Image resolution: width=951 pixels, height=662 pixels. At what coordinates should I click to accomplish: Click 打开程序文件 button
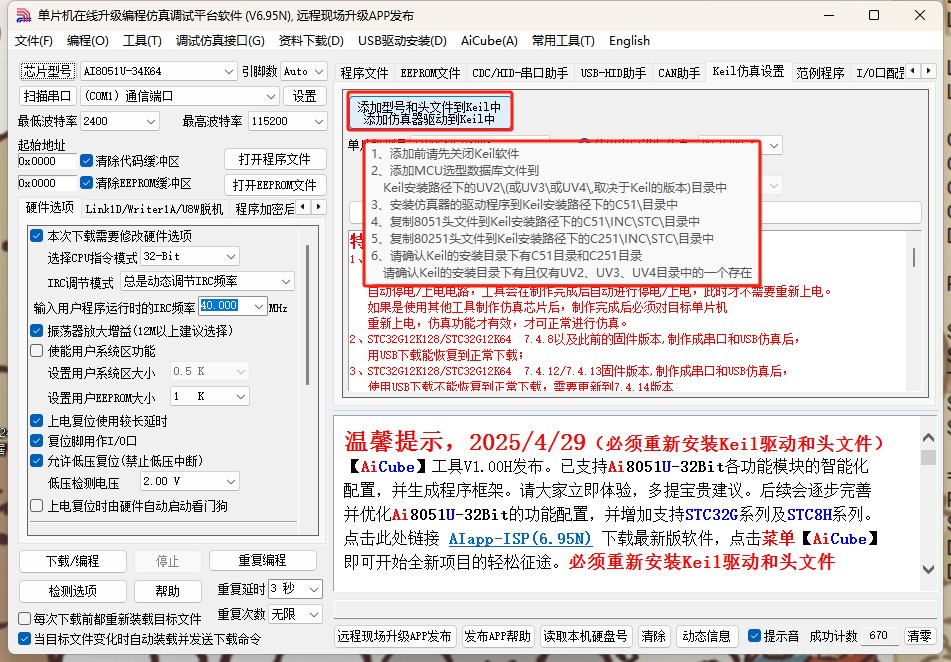point(275,159)
